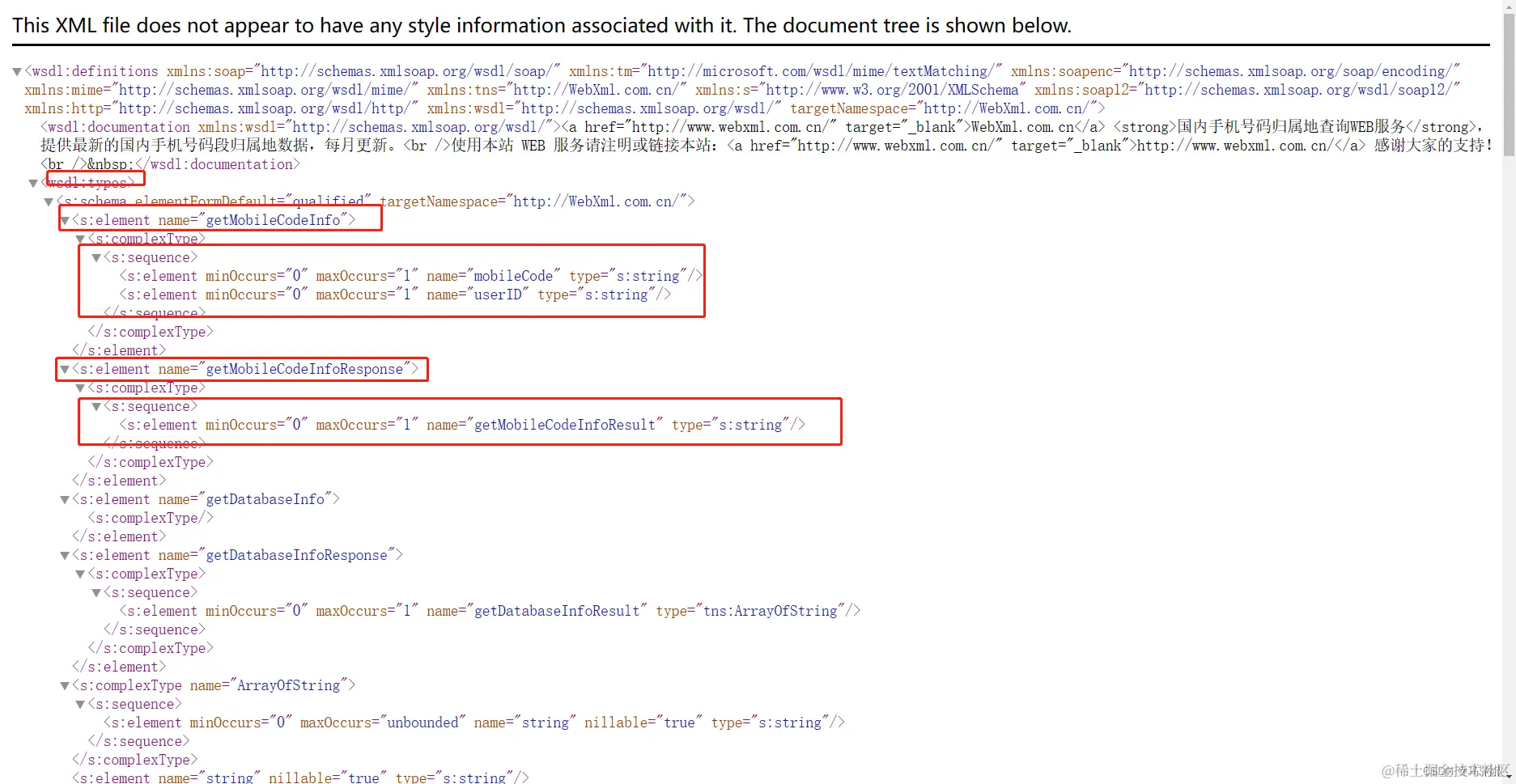Click the "getDatabaseInfoResult" element line
1516x784 pixels.
pyautogui.click(x=490, y=612)
